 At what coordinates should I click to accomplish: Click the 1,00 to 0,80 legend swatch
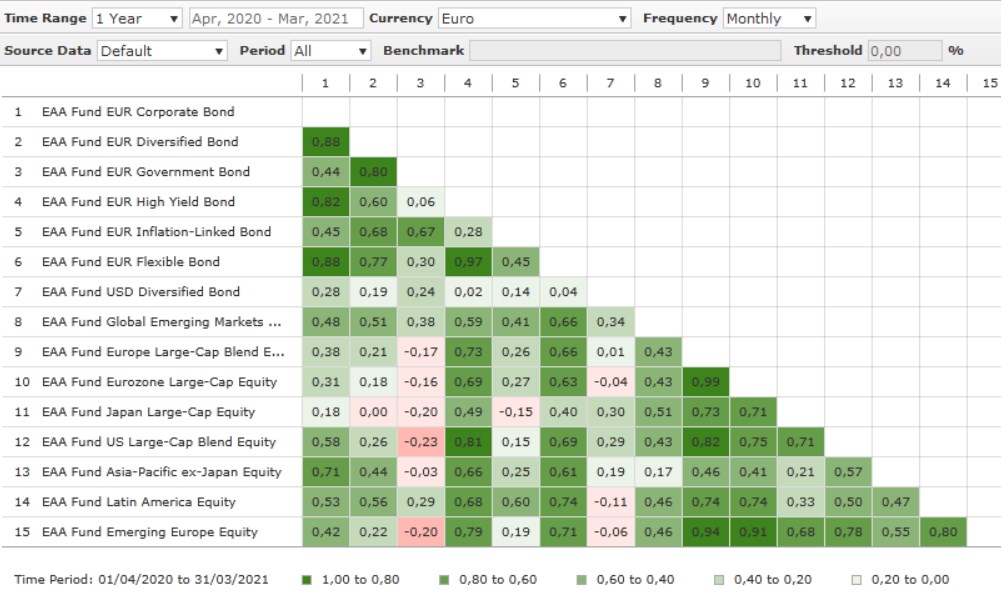tap(306, 579)
